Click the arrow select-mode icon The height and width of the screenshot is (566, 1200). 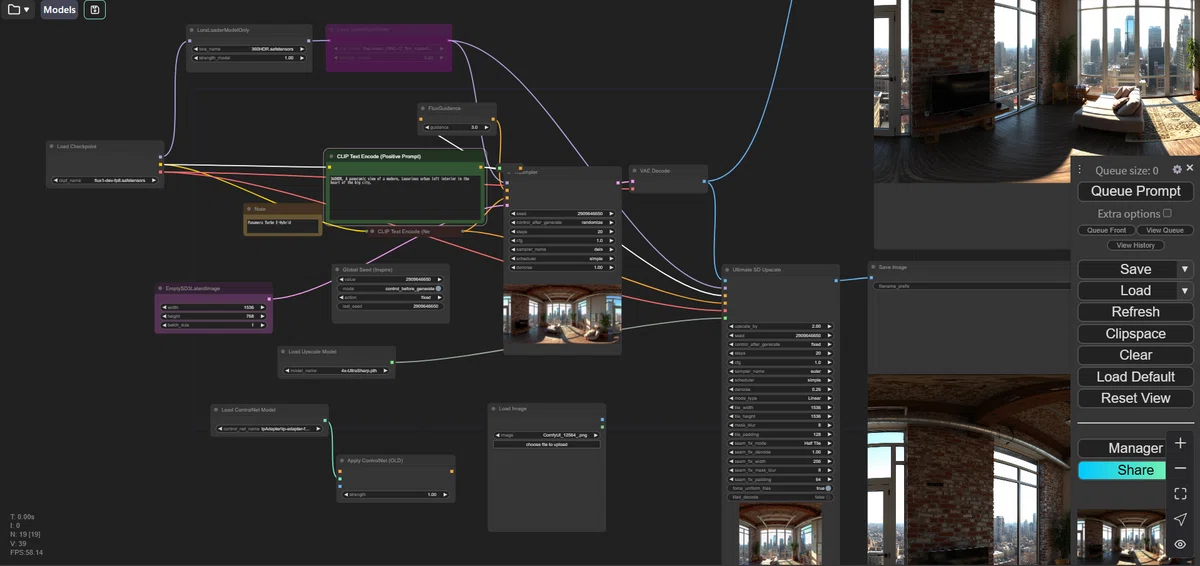1180,519
